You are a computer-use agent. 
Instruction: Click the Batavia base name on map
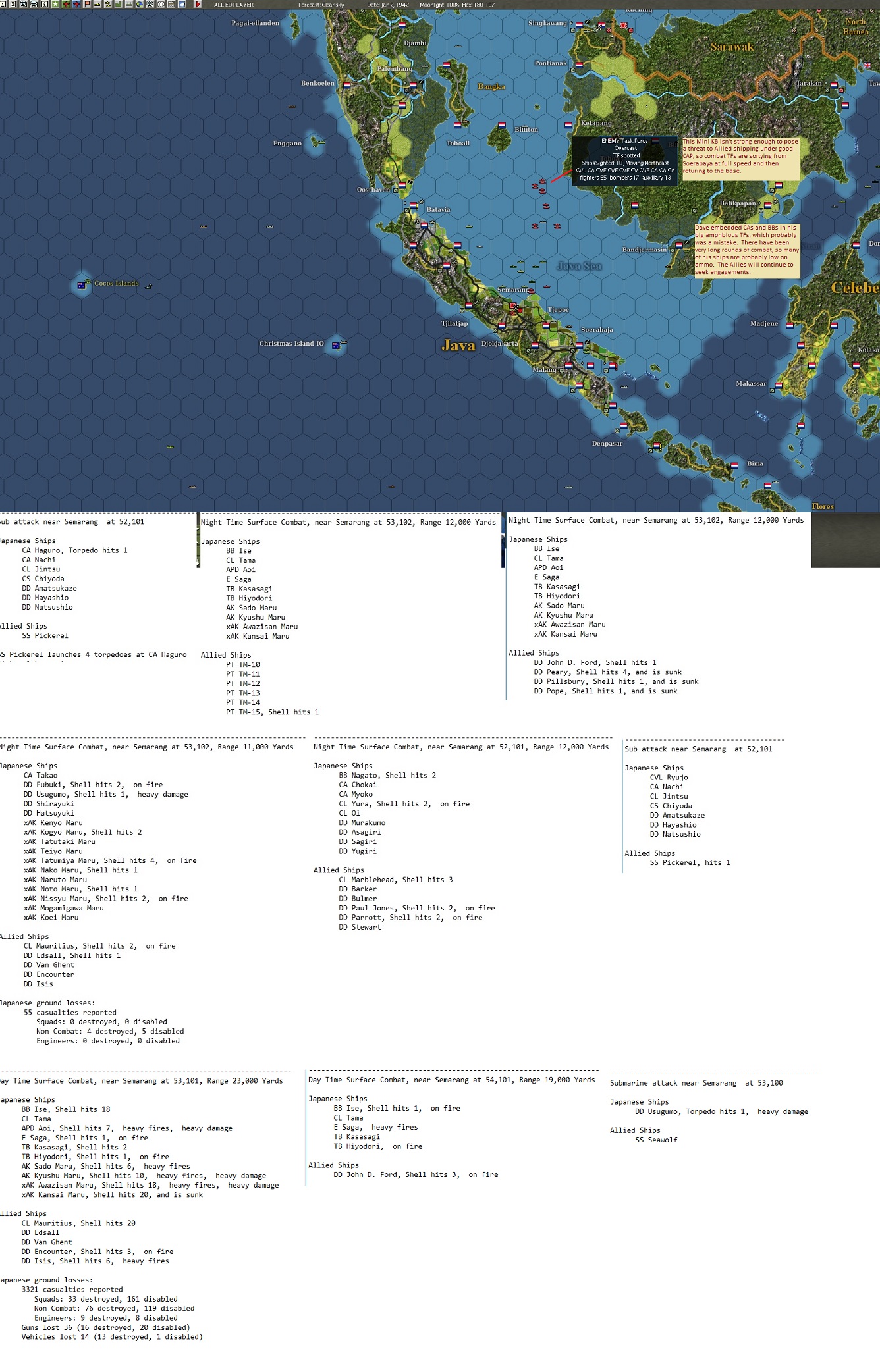click(x=438, y=210)
